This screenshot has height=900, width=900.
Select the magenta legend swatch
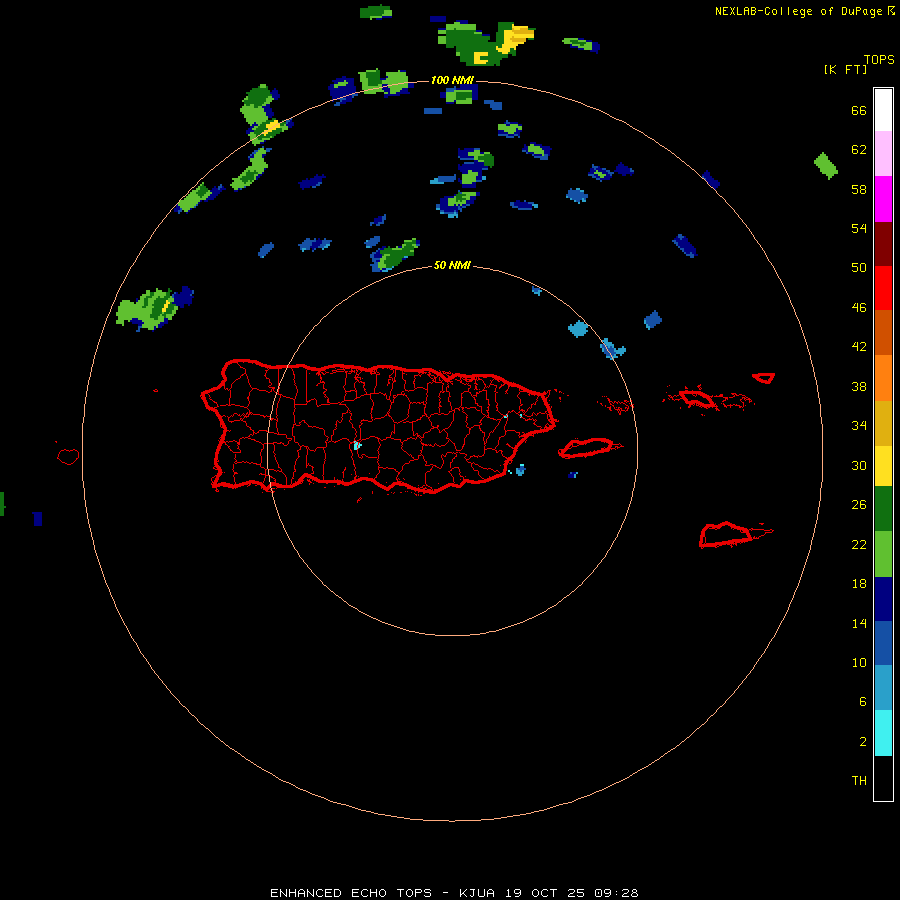click(x=883, y=199)
